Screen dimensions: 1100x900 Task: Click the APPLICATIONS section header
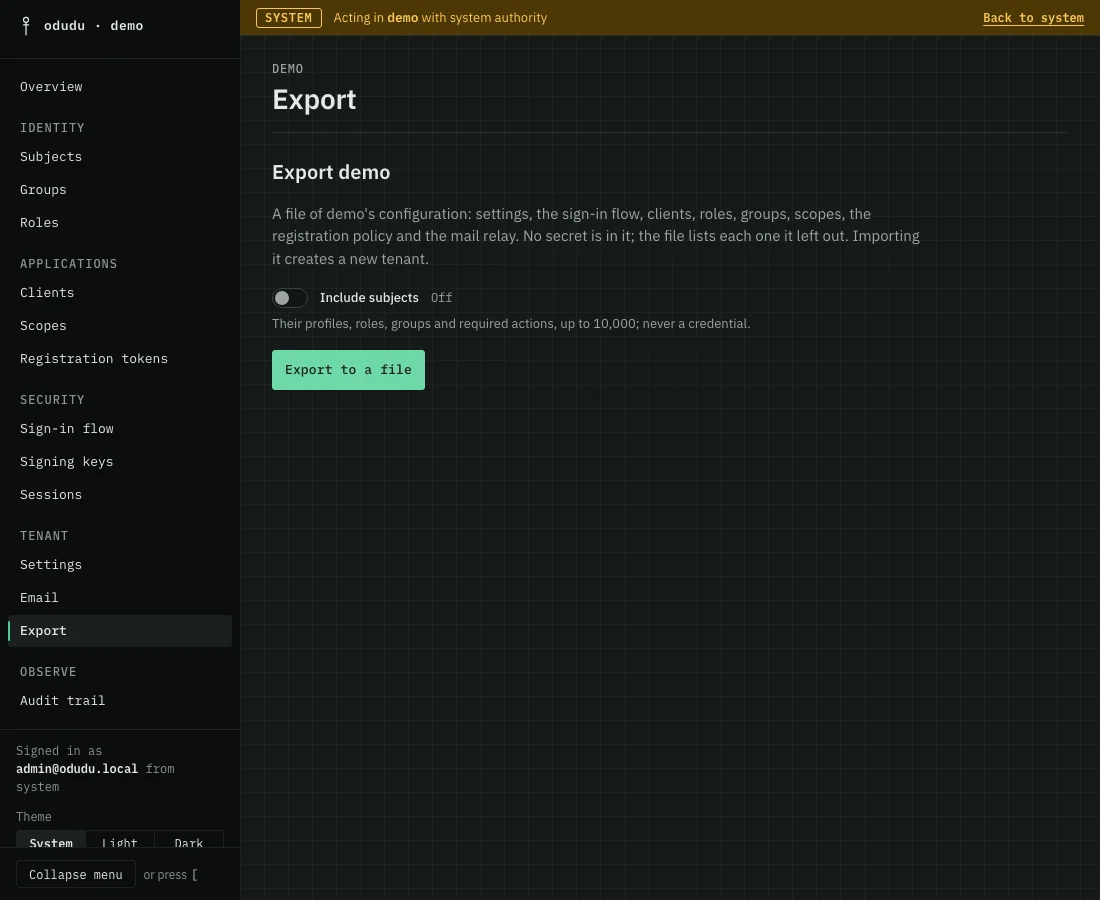[x=69, y=264]
